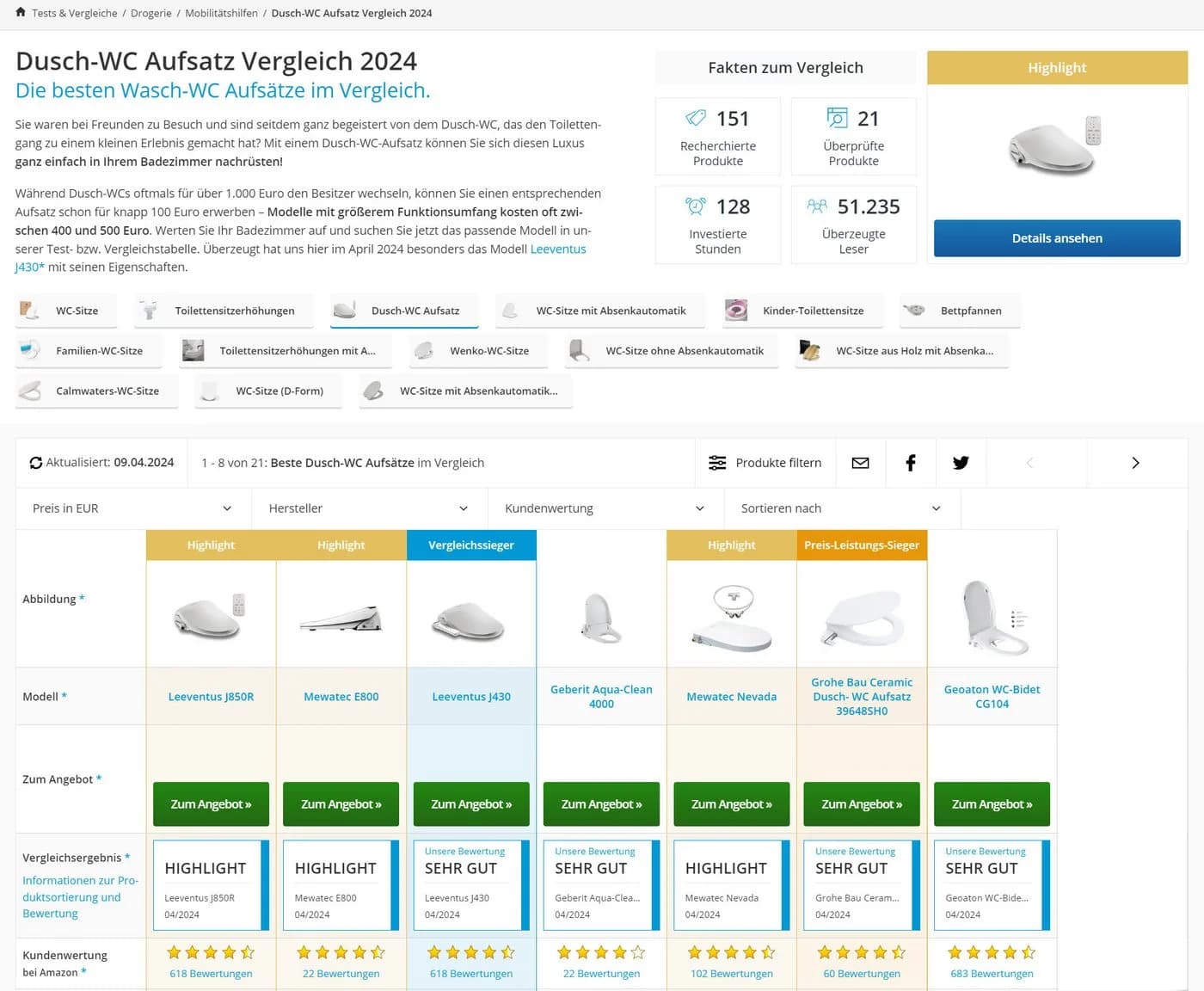Share on Twitter bird icon
The width and height of the screenshot is (1204, 991).
(961, 463)
